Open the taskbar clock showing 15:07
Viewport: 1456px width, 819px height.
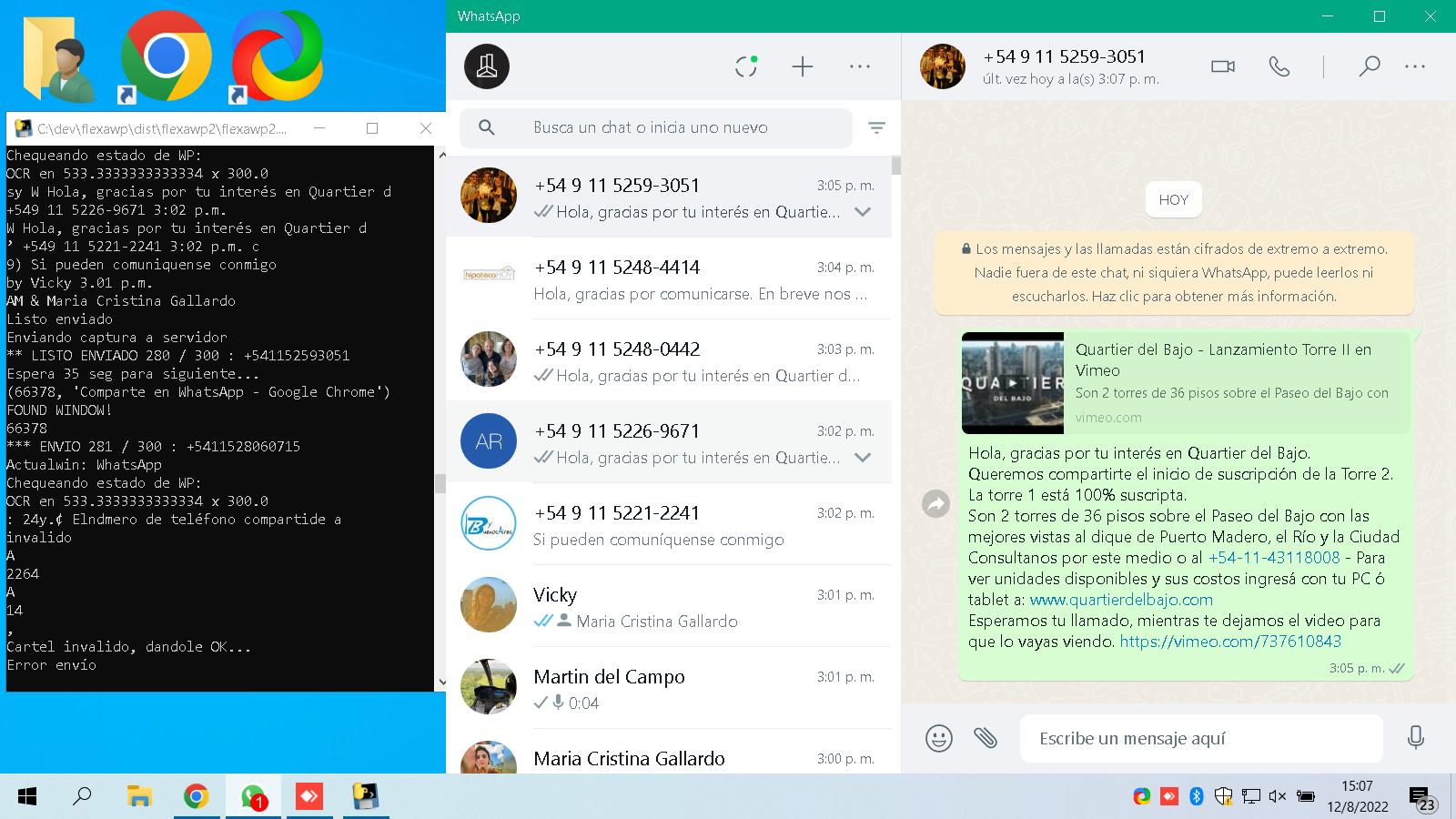[1357, 796]
